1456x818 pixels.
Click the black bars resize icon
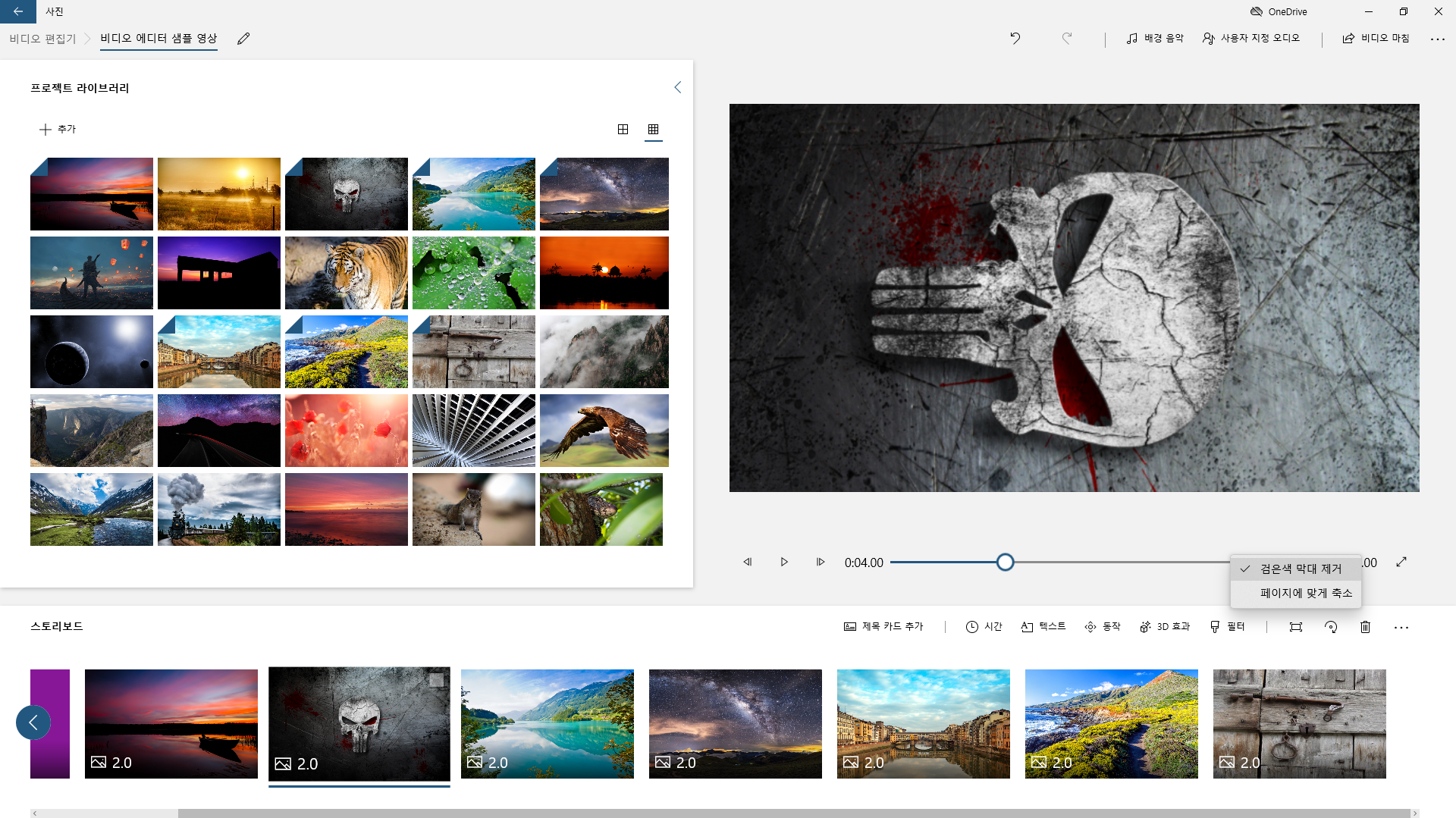[x=1296, y=627]
